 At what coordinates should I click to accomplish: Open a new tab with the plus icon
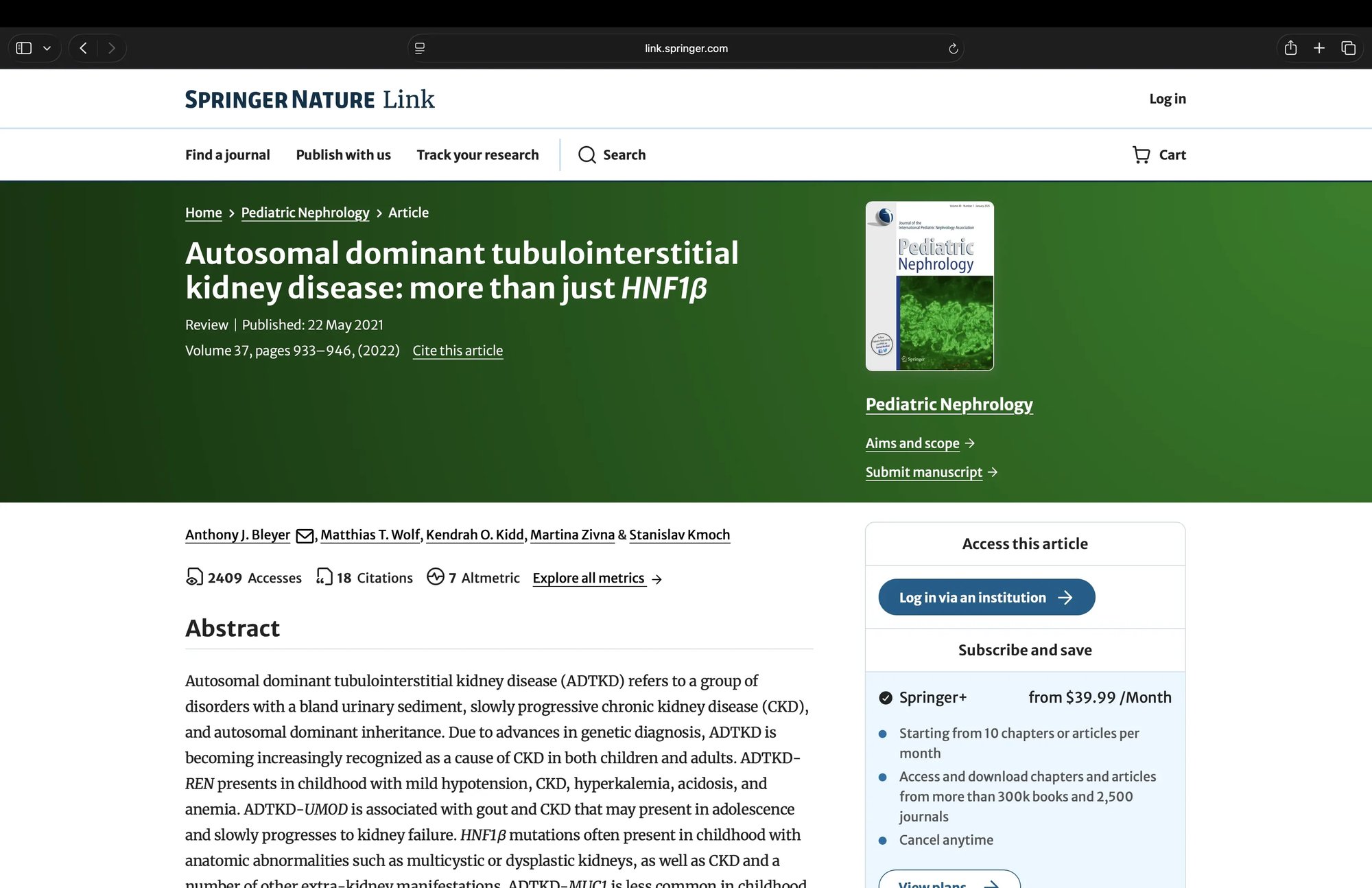click(1319, 48)
